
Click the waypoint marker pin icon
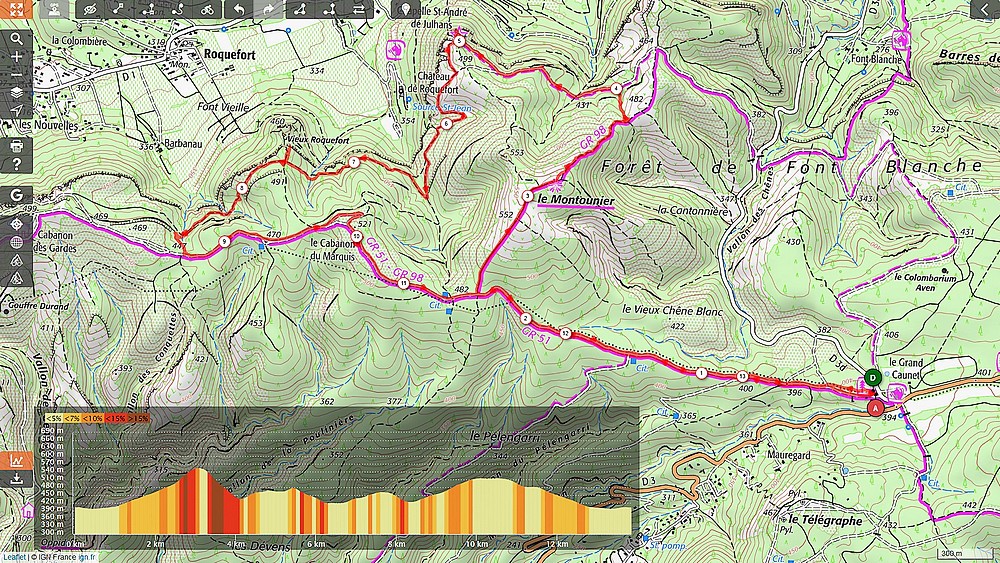pyautogui.click(x=404, y=9)
